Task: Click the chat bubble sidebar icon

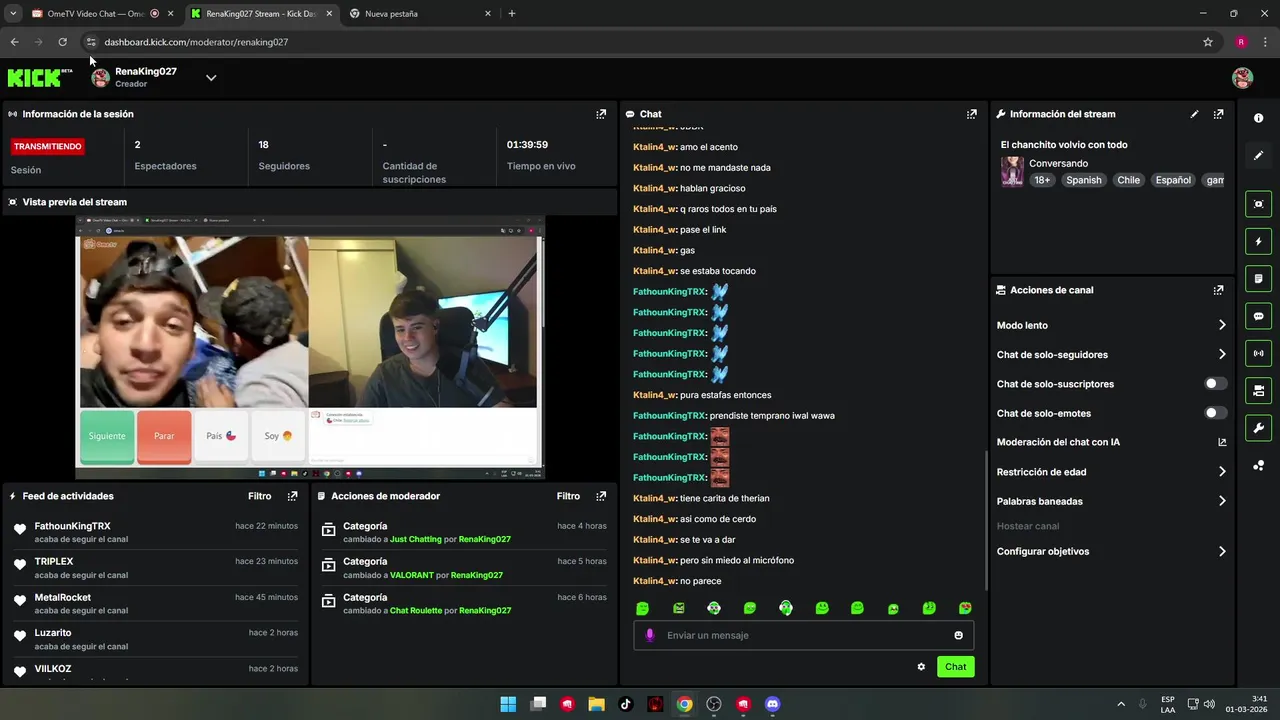Action: [1258, 316]
